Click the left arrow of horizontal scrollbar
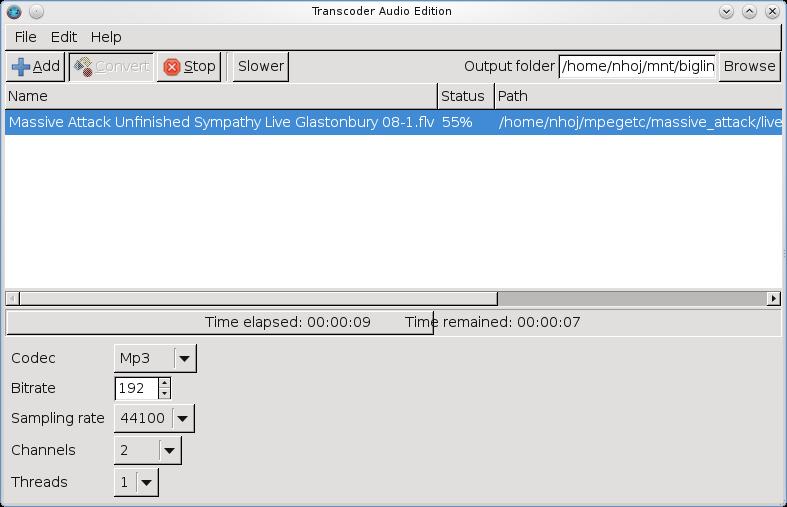This screenshot has height=507, width=787. (x=13, y=299)
